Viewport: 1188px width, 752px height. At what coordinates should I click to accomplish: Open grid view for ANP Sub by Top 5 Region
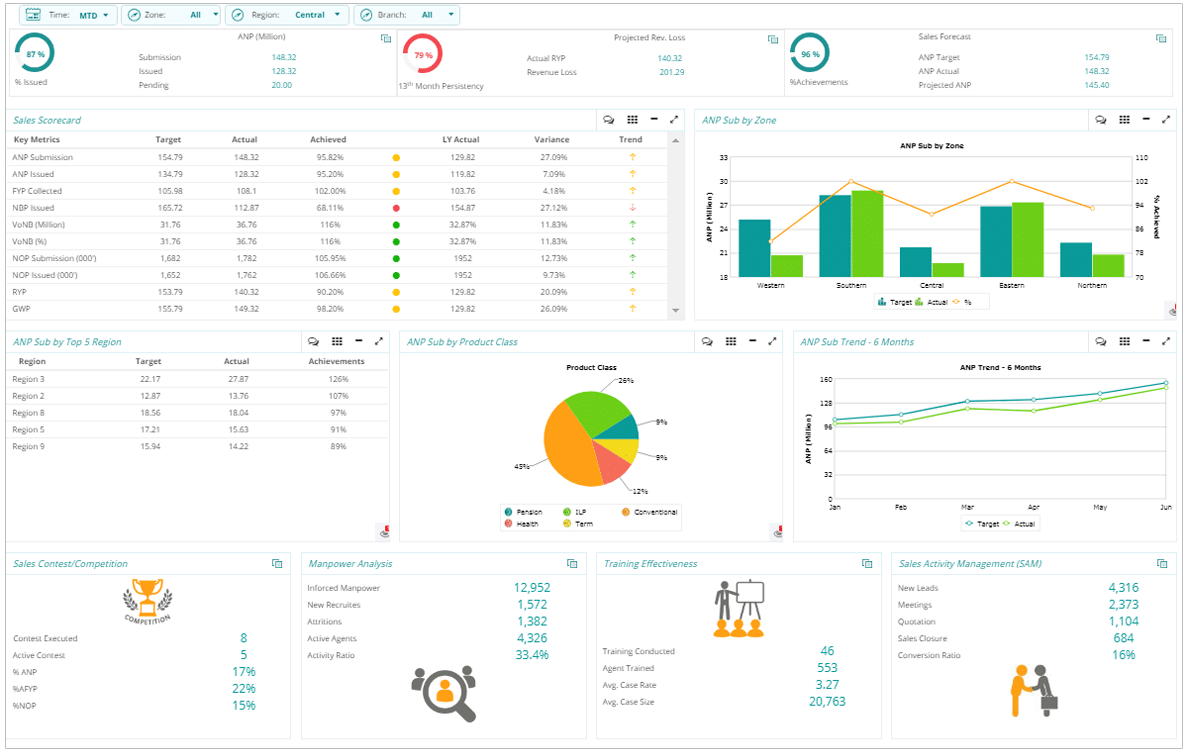[337, 341]
